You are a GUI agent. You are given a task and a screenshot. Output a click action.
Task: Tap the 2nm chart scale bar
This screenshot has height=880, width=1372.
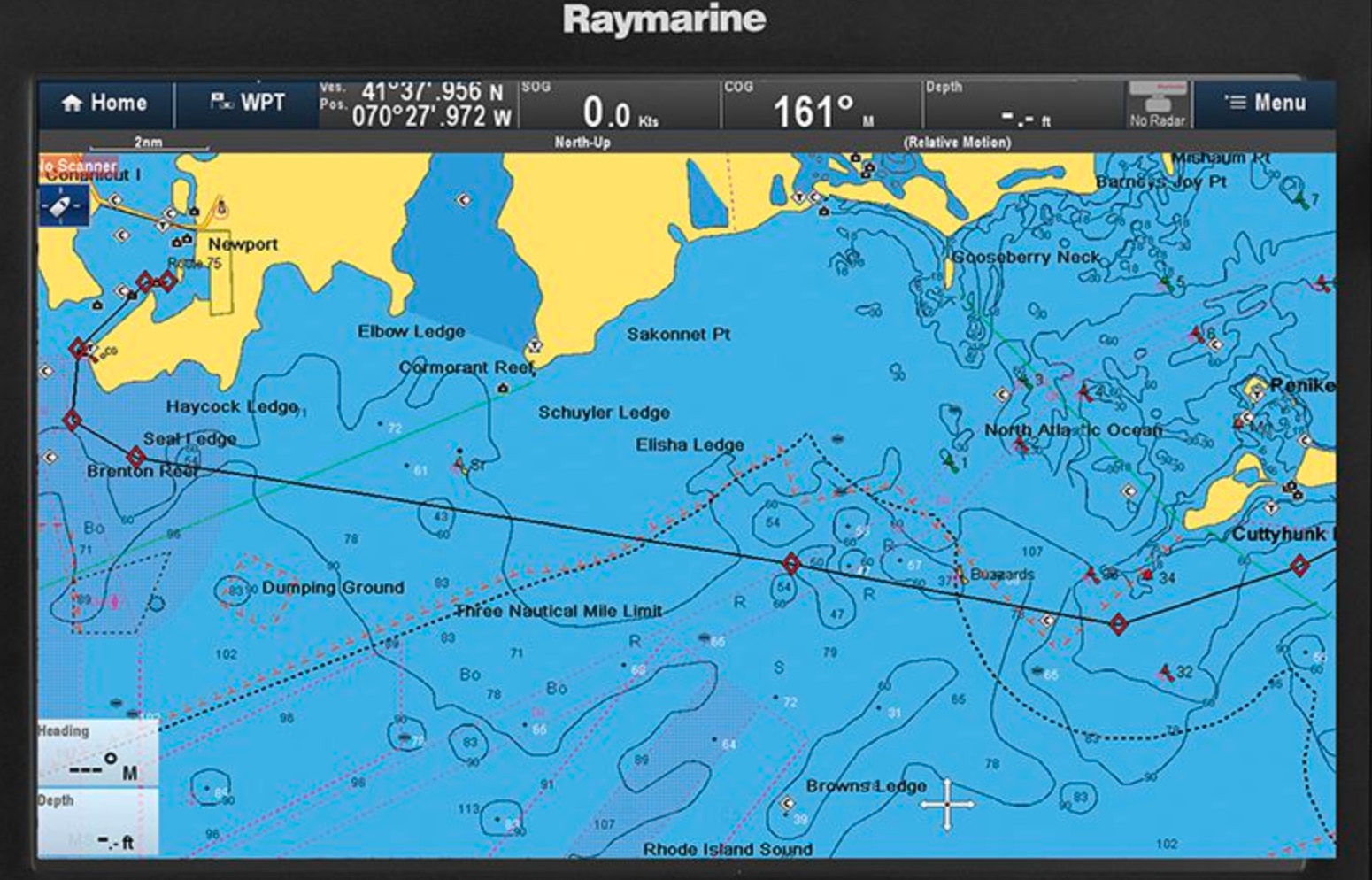pos(148,143)
